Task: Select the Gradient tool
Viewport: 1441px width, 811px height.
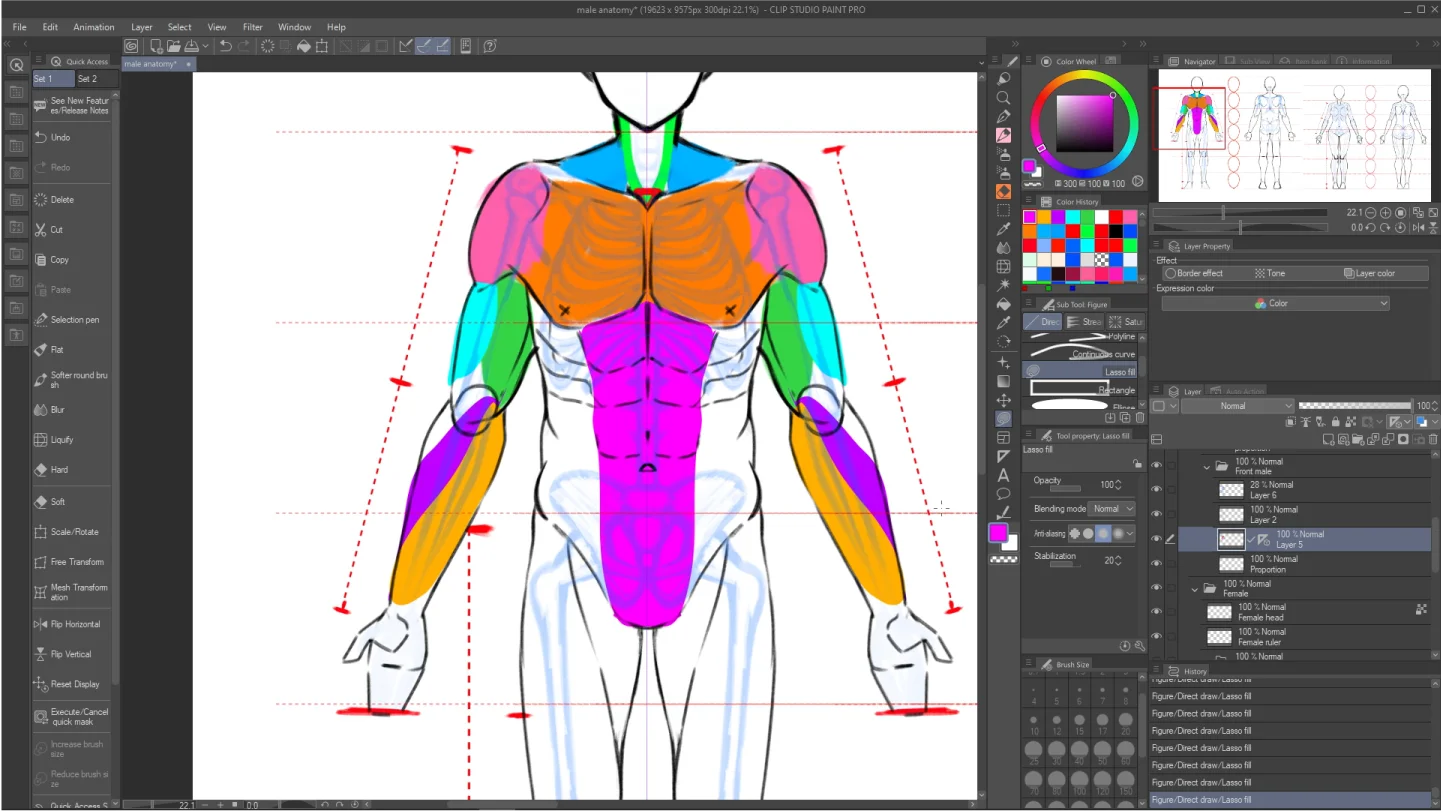Action: point(1003,381)
